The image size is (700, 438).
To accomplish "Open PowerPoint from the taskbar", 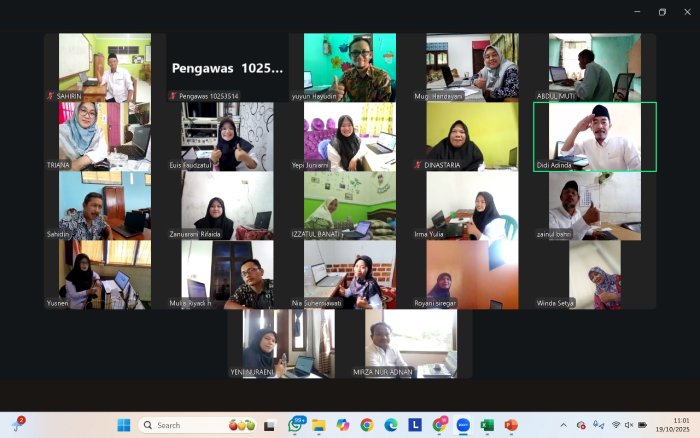I will point(511,425).
